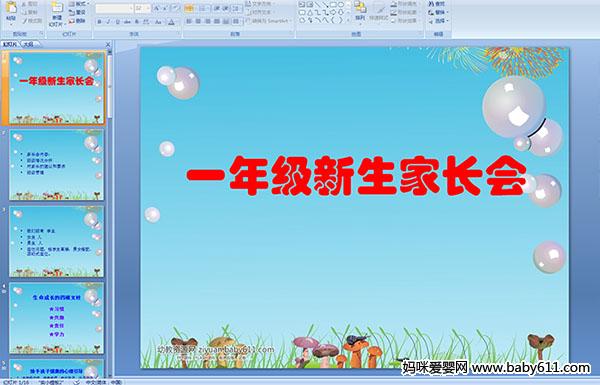Click the Find binoculars icon
600x385 pixels.
tap(431, 4)
